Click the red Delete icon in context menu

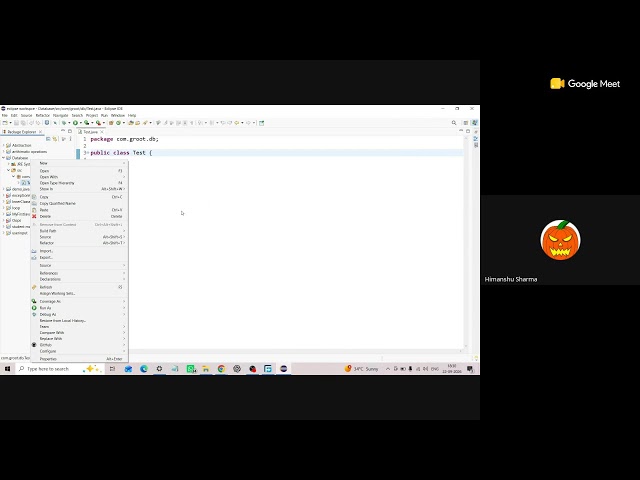coord(34,216)
